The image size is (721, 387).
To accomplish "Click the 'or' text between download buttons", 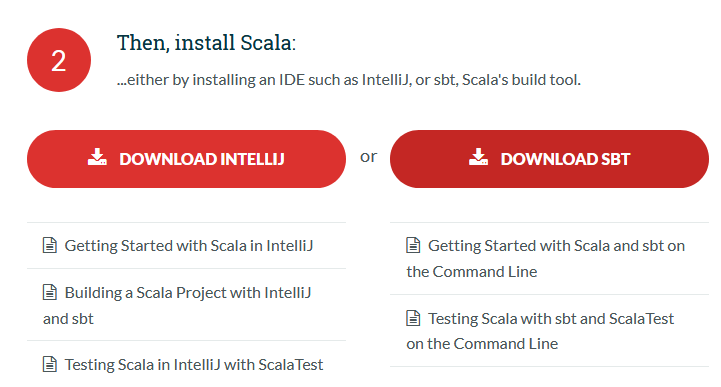I will pyautogui.click(x=368, y=157).
